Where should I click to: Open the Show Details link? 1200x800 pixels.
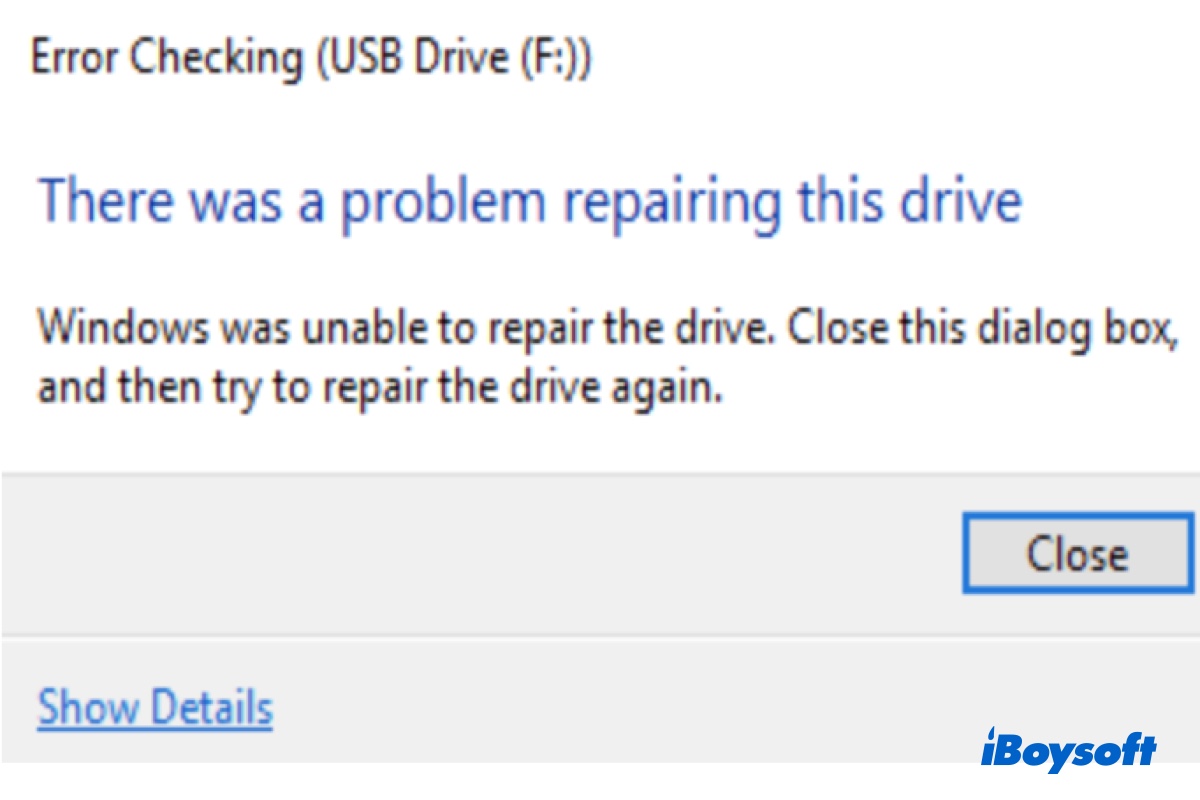point(155,708)
